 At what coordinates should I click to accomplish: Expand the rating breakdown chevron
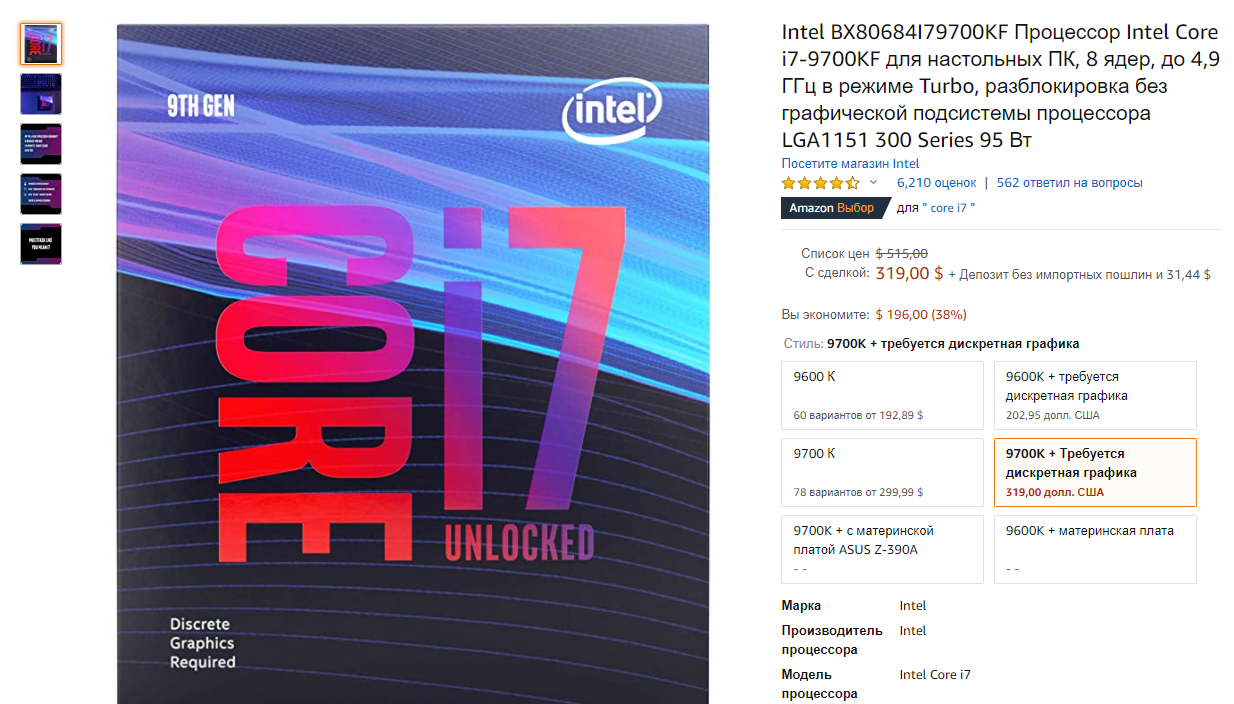point(873,183)
